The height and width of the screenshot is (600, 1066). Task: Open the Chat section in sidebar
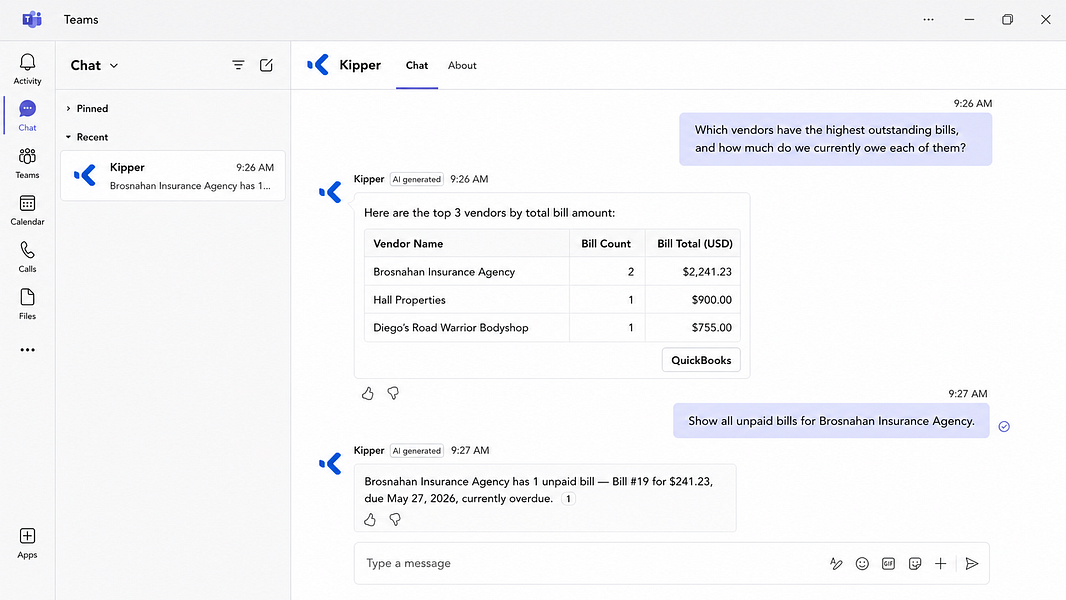(27, 116)
